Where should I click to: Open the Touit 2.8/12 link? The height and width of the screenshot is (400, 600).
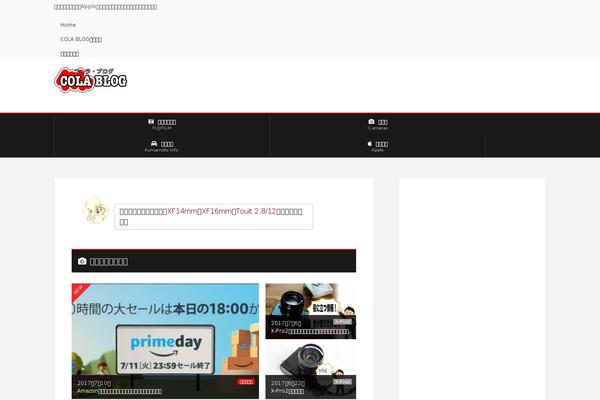click(256, 211)
